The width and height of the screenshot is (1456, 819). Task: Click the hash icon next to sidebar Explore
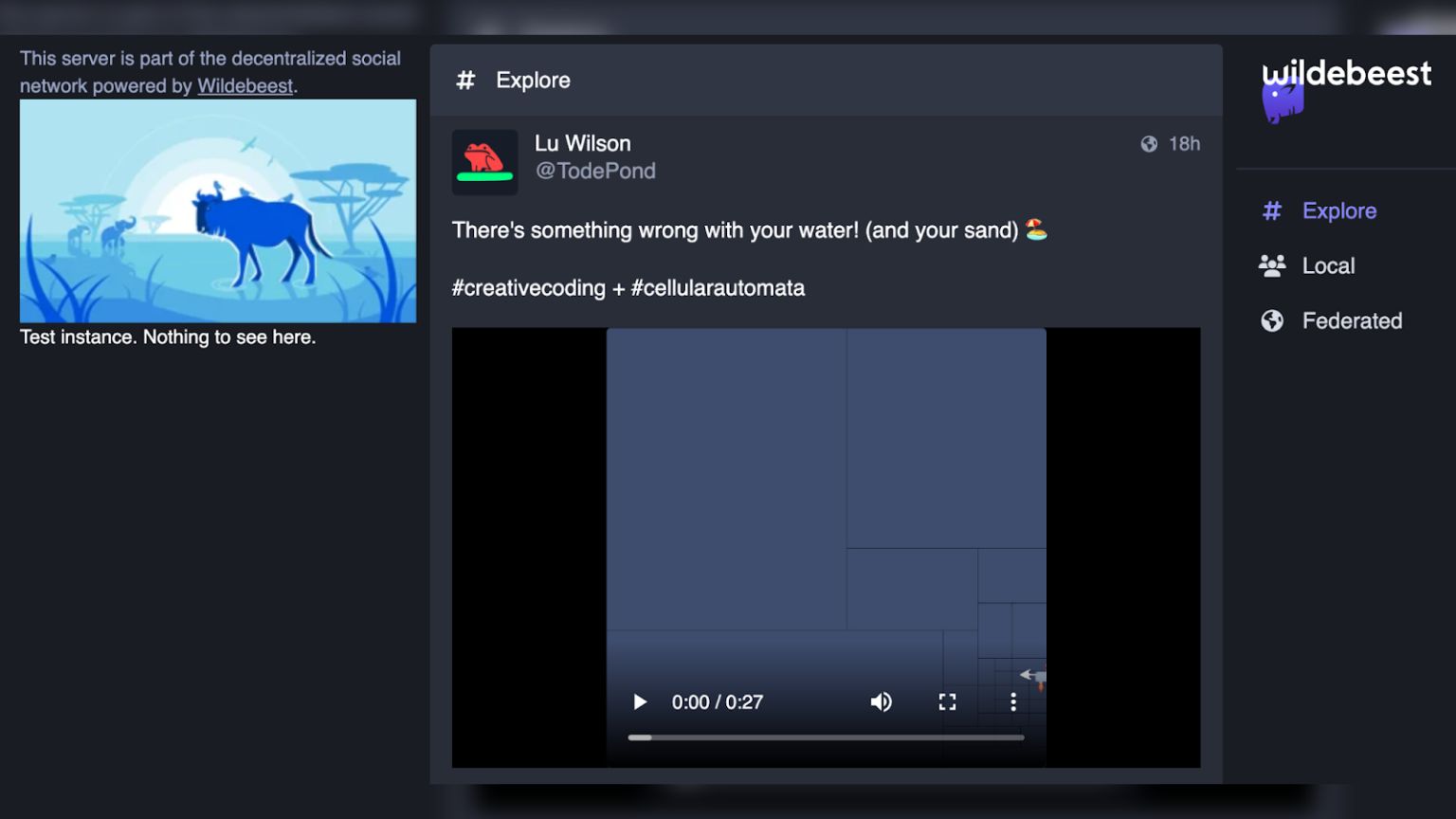tap(1272, 211)
